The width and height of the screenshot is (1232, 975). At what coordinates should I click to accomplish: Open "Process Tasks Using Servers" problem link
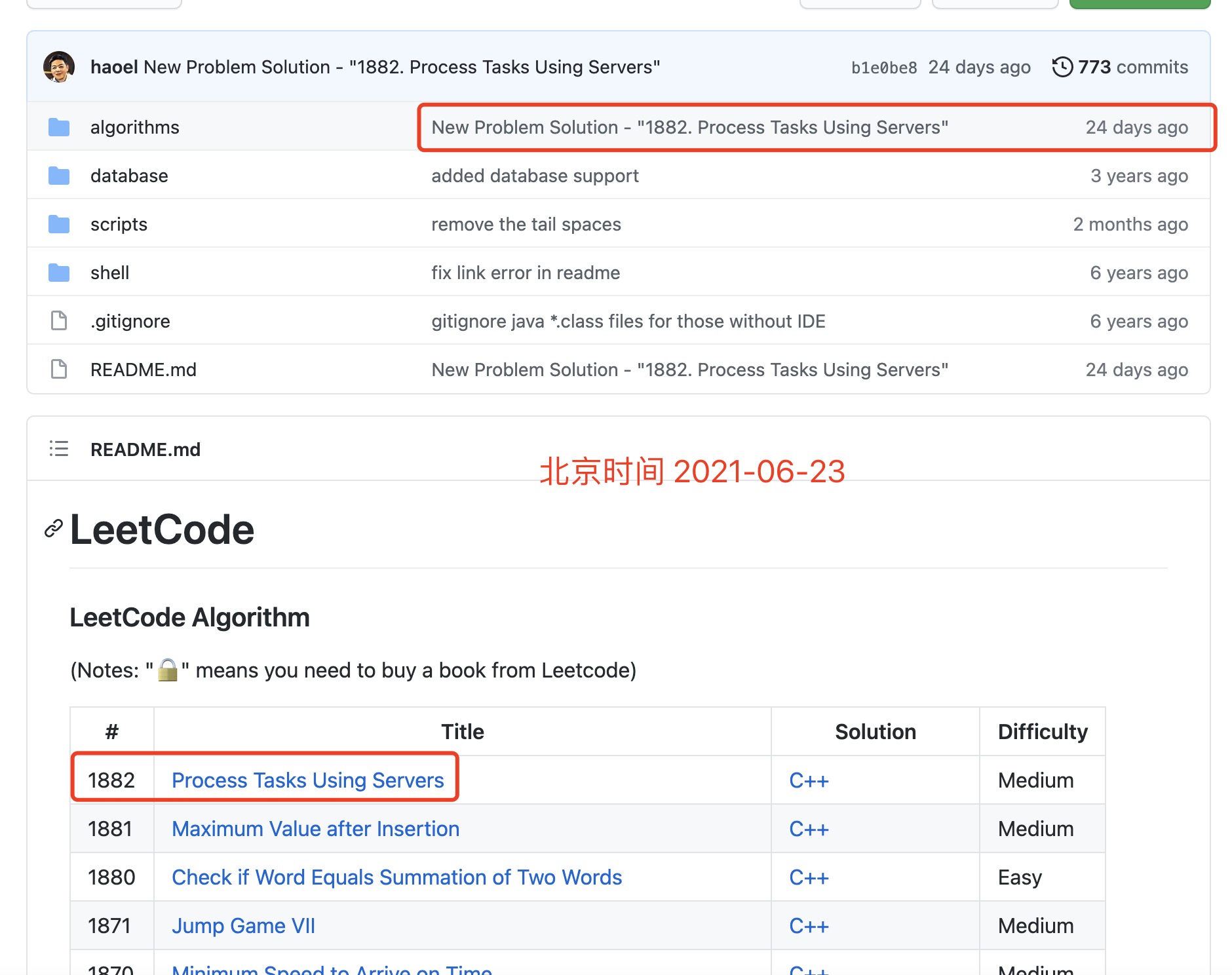click(308, 780)
